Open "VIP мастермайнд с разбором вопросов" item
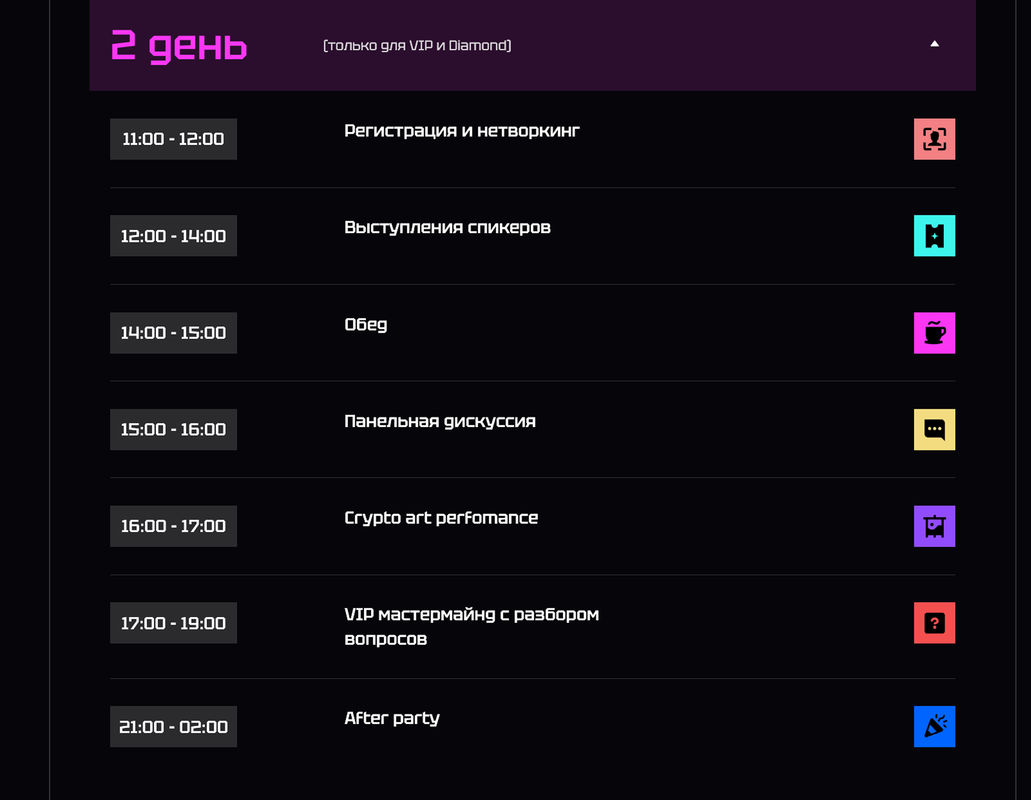This screenshot has width=1031, height=800. (x=471, y=626)
